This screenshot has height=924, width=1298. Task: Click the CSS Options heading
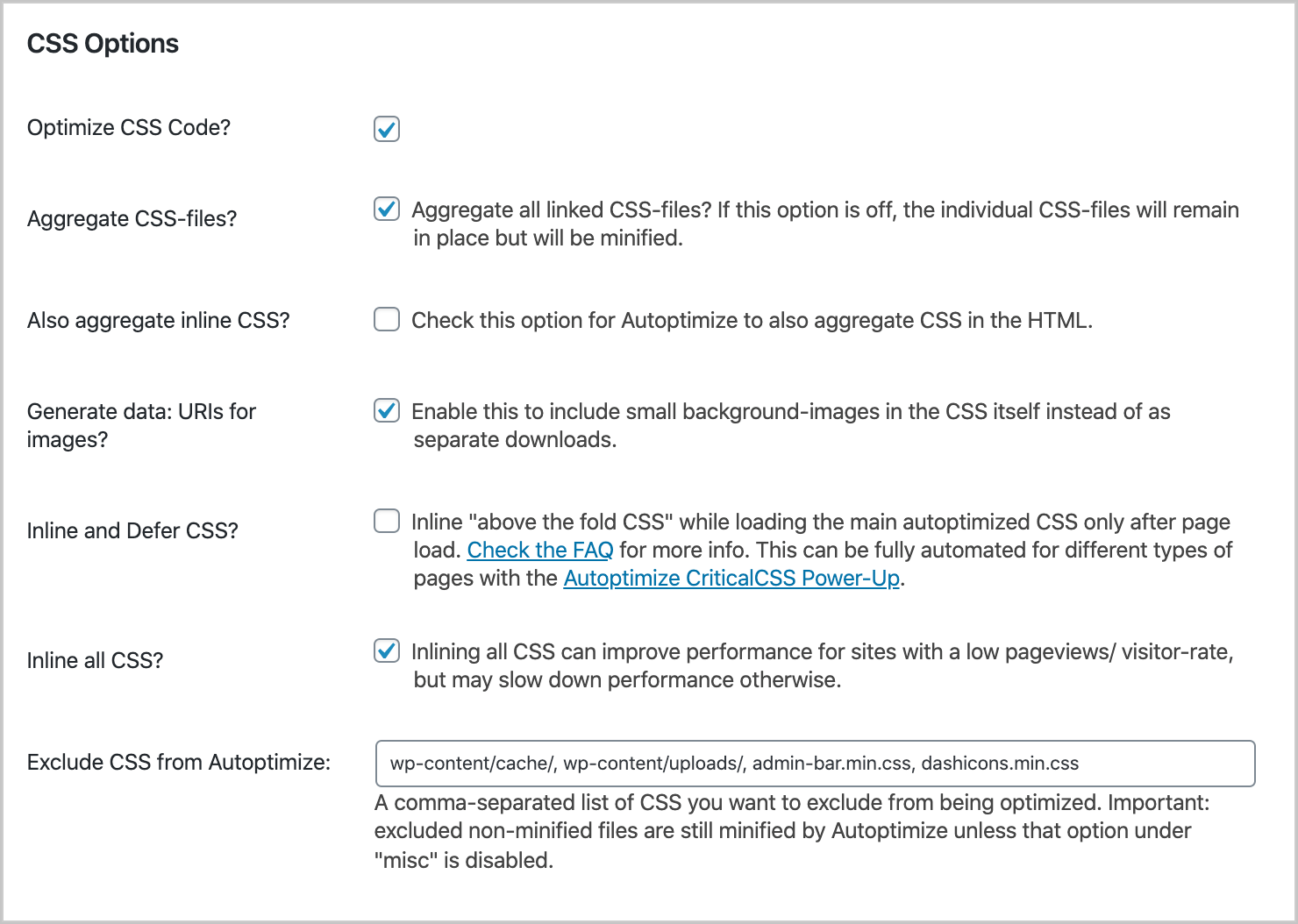[x=102, y=43]
